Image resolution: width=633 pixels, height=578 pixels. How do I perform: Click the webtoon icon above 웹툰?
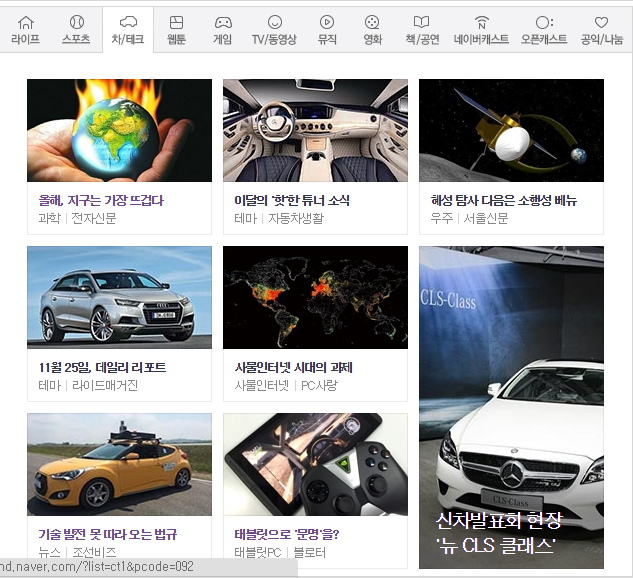click(x=176, y=22)
